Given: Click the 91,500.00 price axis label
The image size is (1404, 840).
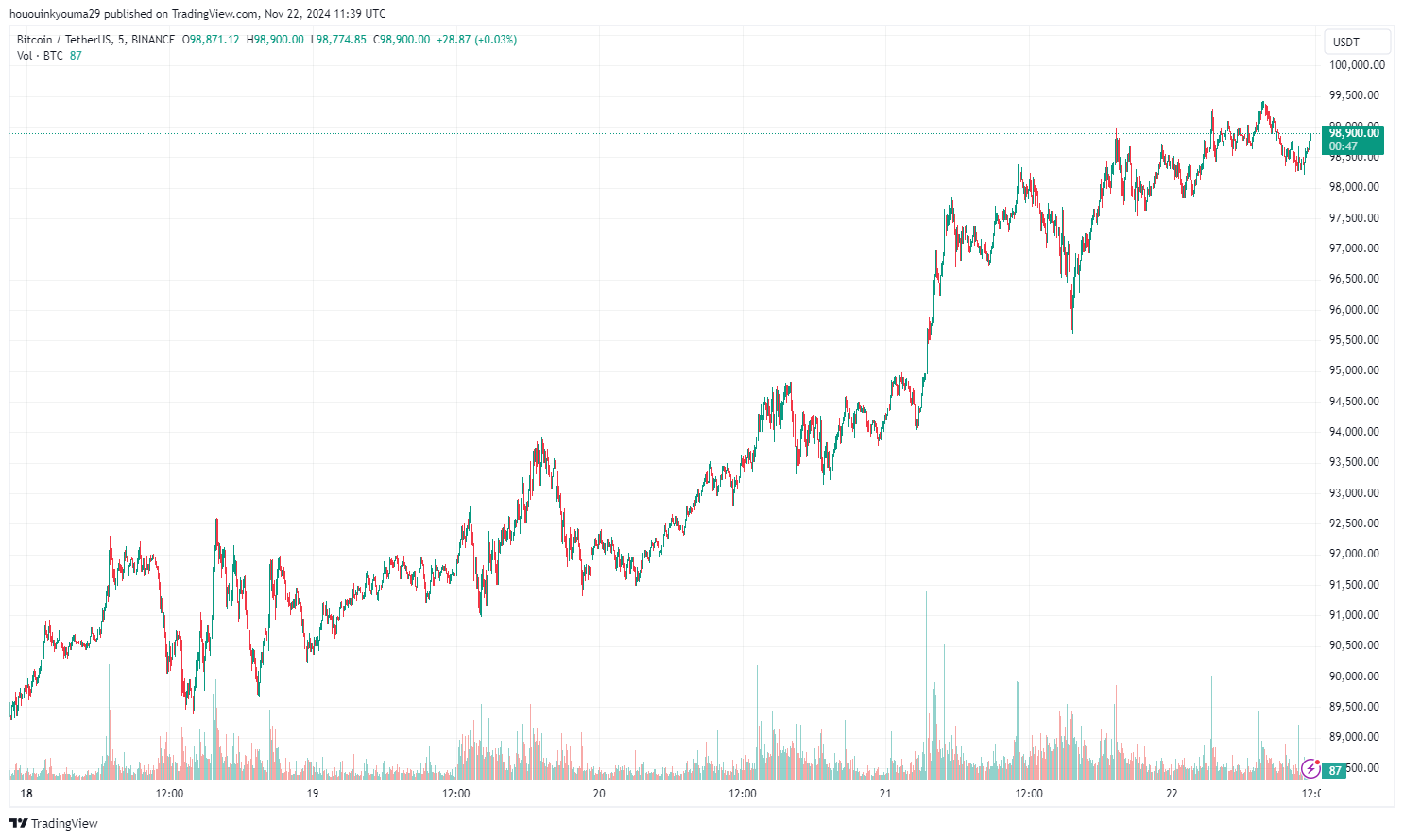Looking at the screenshot, I should click(1354, 585).
